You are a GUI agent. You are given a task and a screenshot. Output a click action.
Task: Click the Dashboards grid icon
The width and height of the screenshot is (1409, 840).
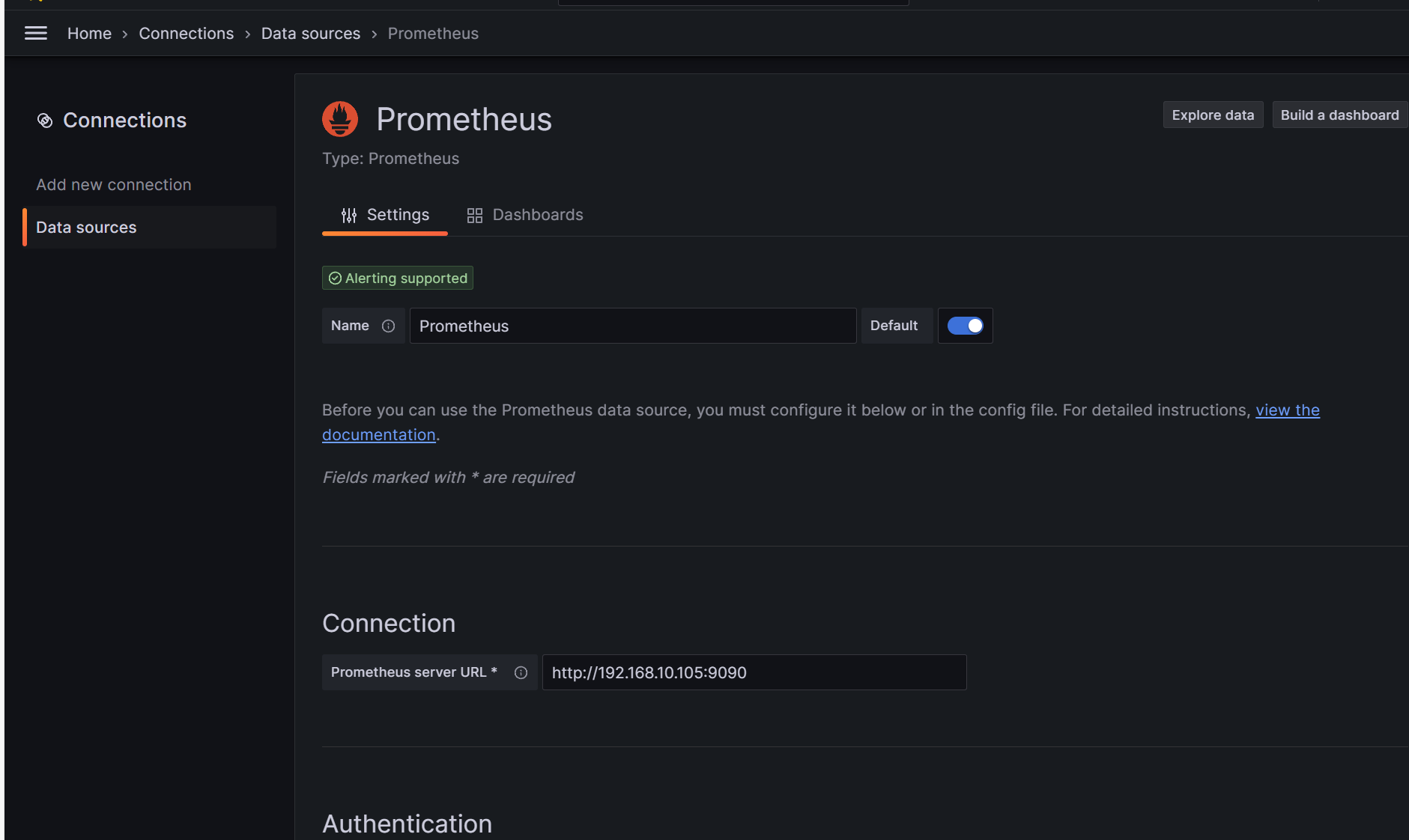click(475, 216)
